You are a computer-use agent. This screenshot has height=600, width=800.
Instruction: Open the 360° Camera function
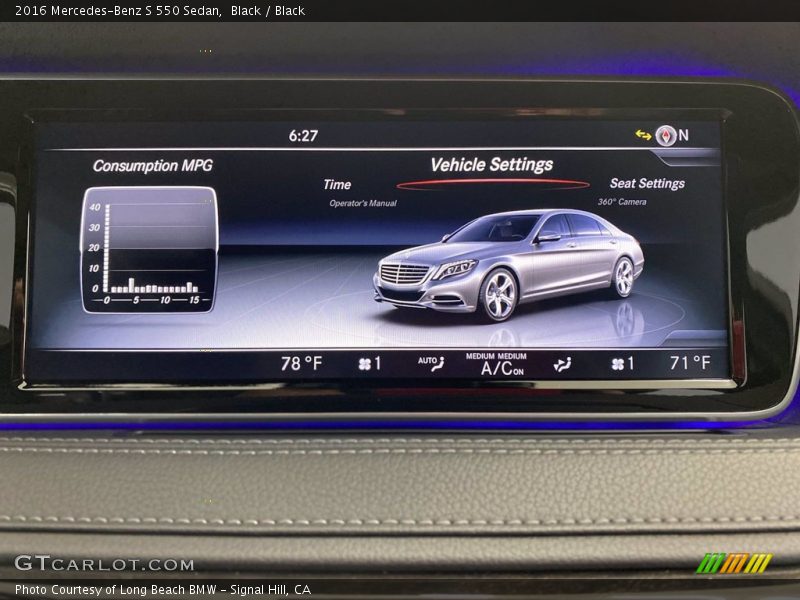click(625, 200)
